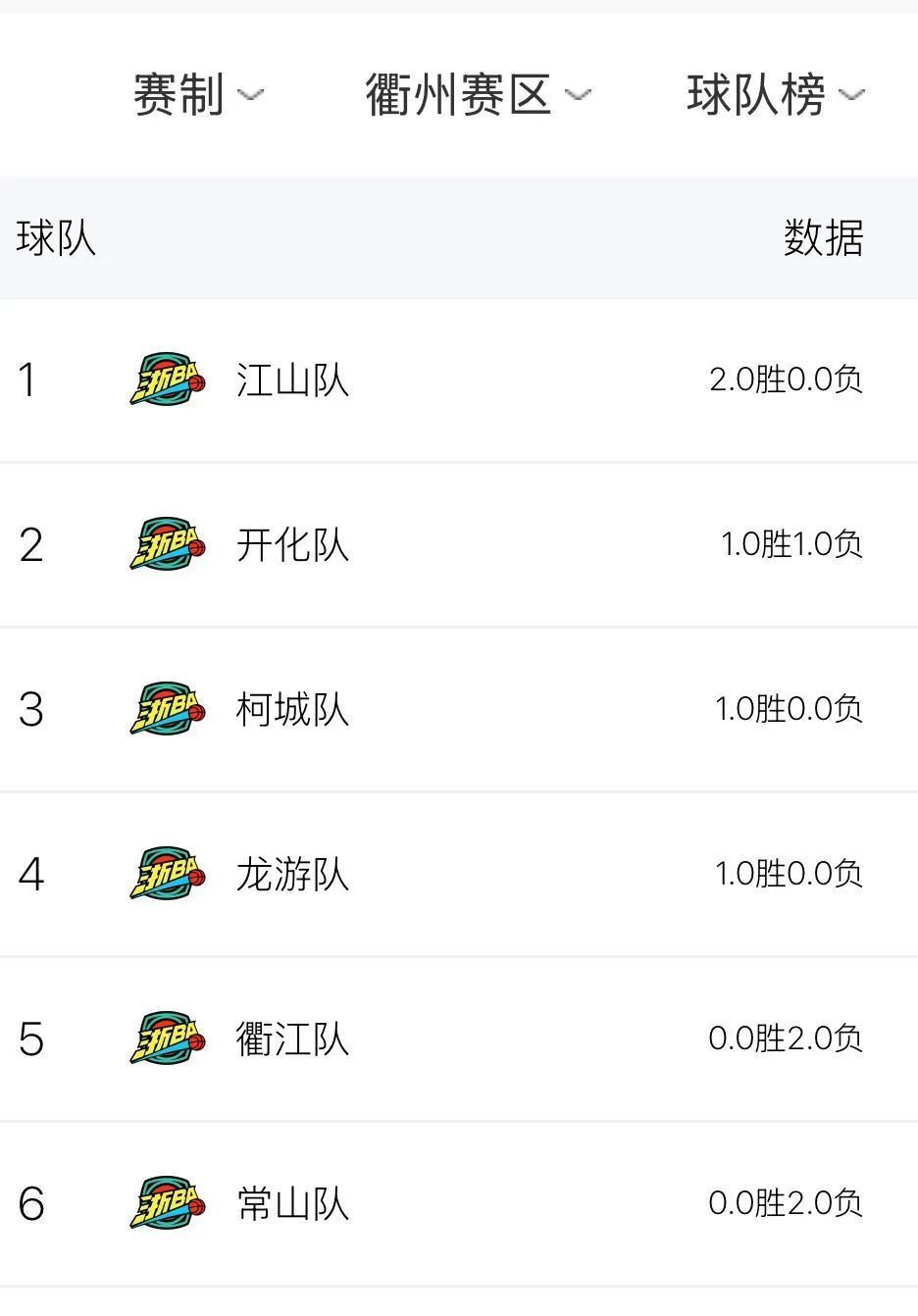Click the 龙游队 team logo icon

(x=168, y=874)
